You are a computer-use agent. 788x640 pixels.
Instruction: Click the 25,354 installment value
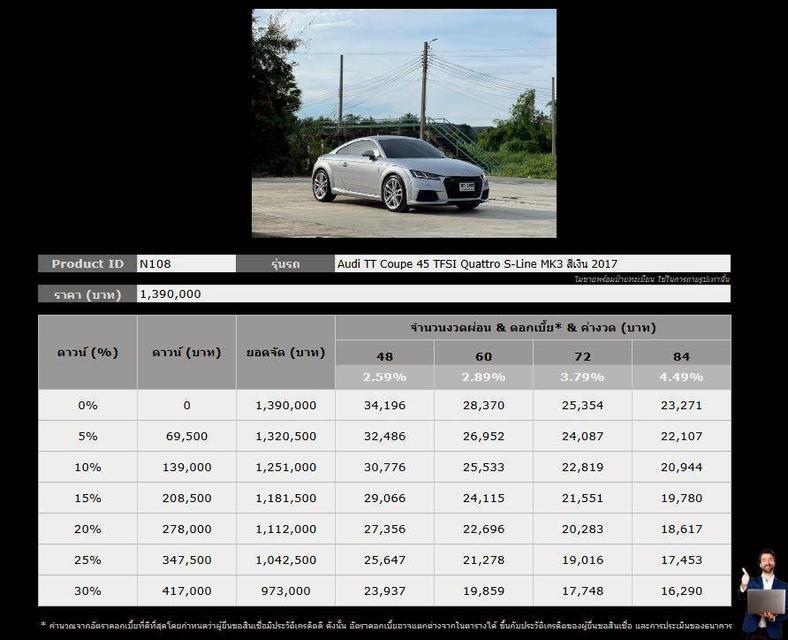tap(582, 405)
